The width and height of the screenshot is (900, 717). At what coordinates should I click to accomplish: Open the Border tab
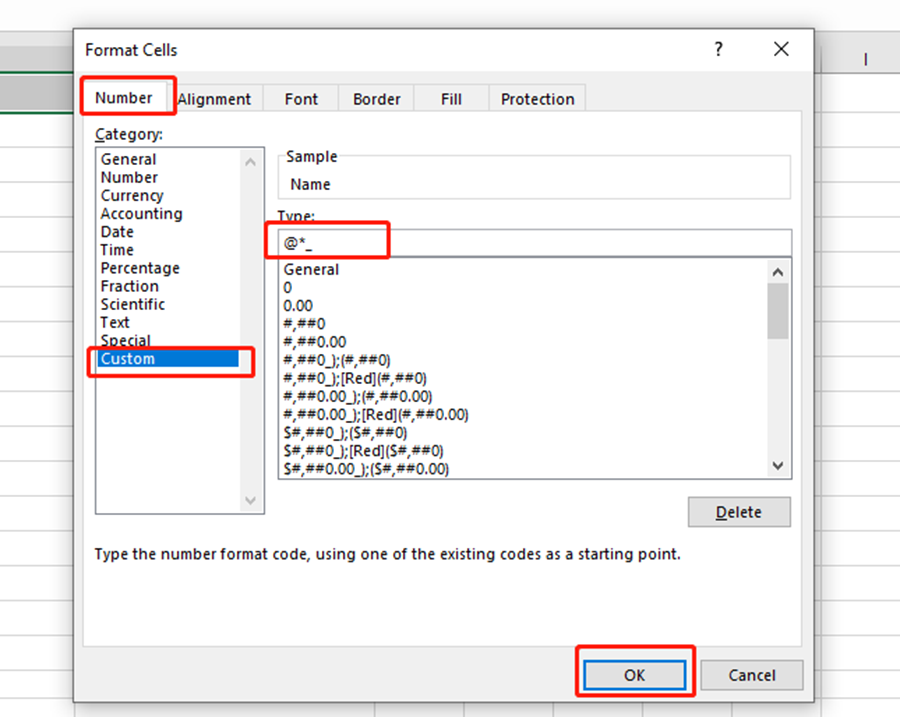(377, 99)
